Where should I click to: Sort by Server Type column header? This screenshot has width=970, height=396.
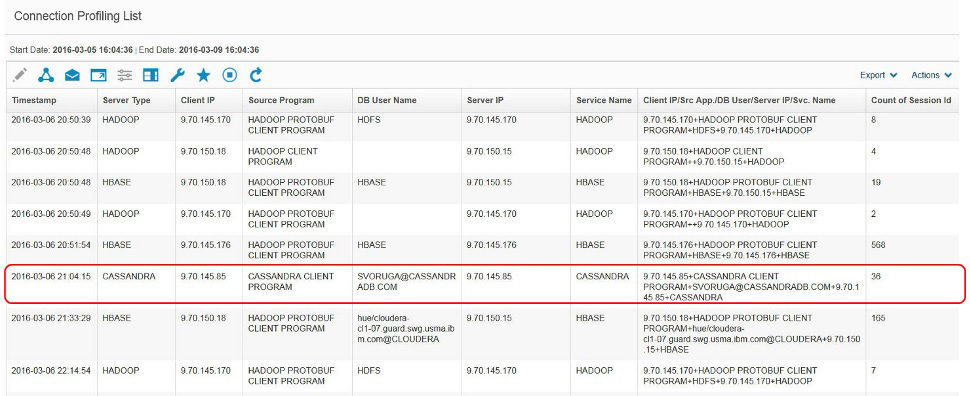[136, 100]
